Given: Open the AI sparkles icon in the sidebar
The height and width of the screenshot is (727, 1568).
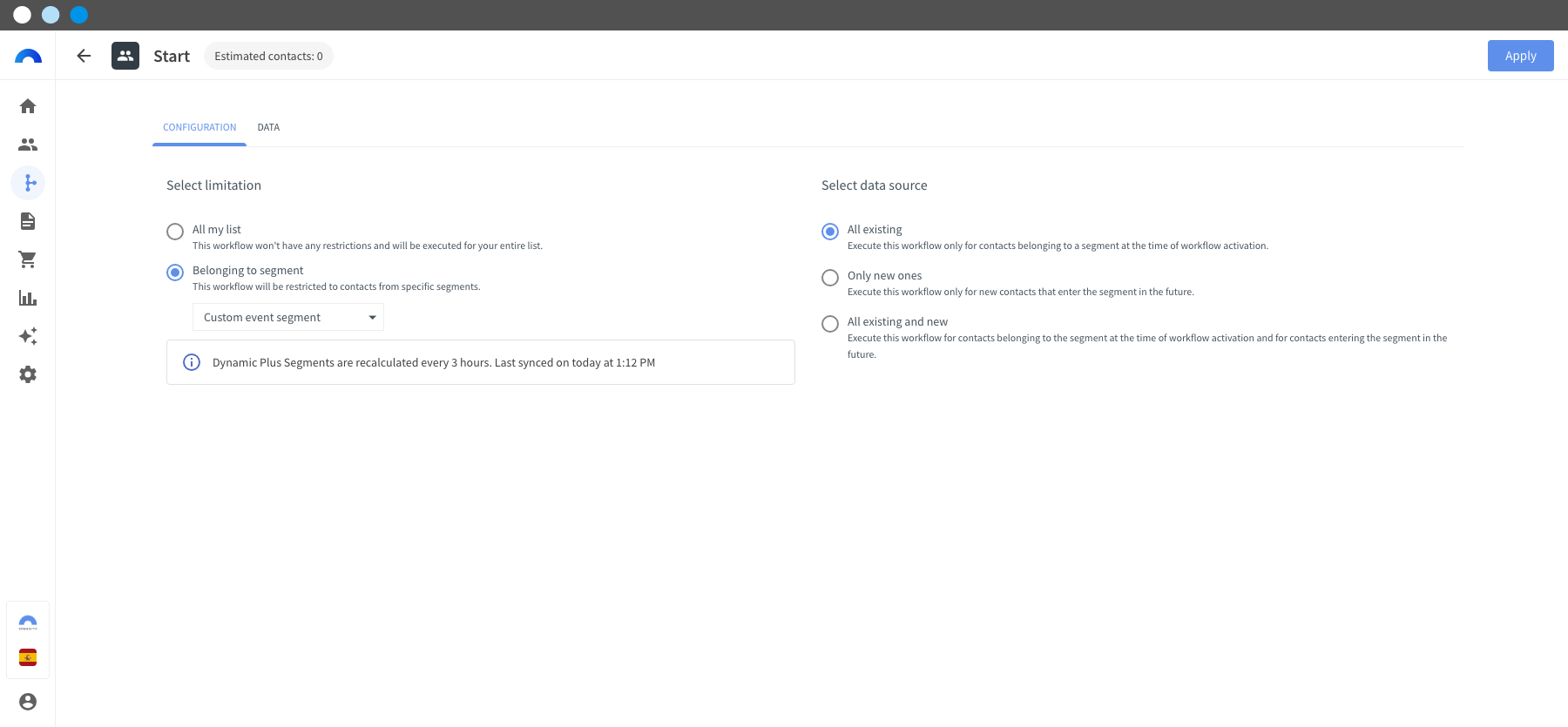Looking at the screenshot, I should pos(28,336).
